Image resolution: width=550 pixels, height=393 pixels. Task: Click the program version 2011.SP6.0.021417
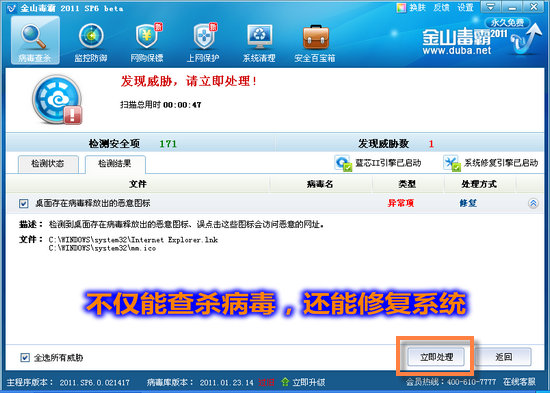[x=94, y=382]
